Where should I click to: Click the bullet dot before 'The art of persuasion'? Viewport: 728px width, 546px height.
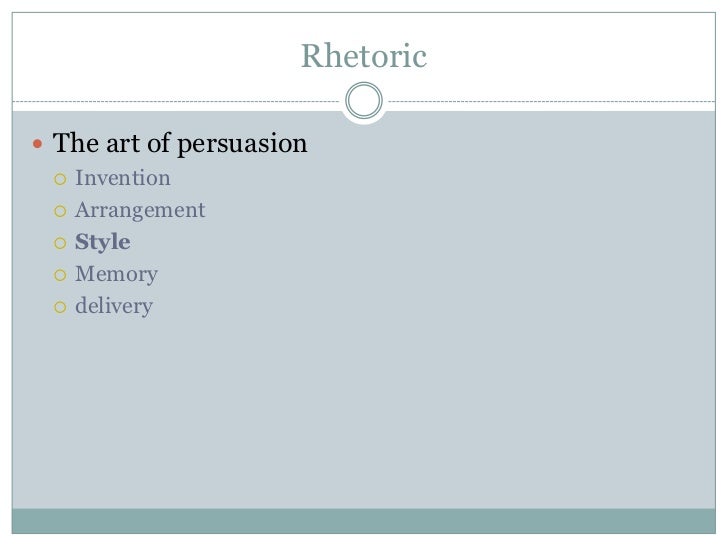coord(38,146)
